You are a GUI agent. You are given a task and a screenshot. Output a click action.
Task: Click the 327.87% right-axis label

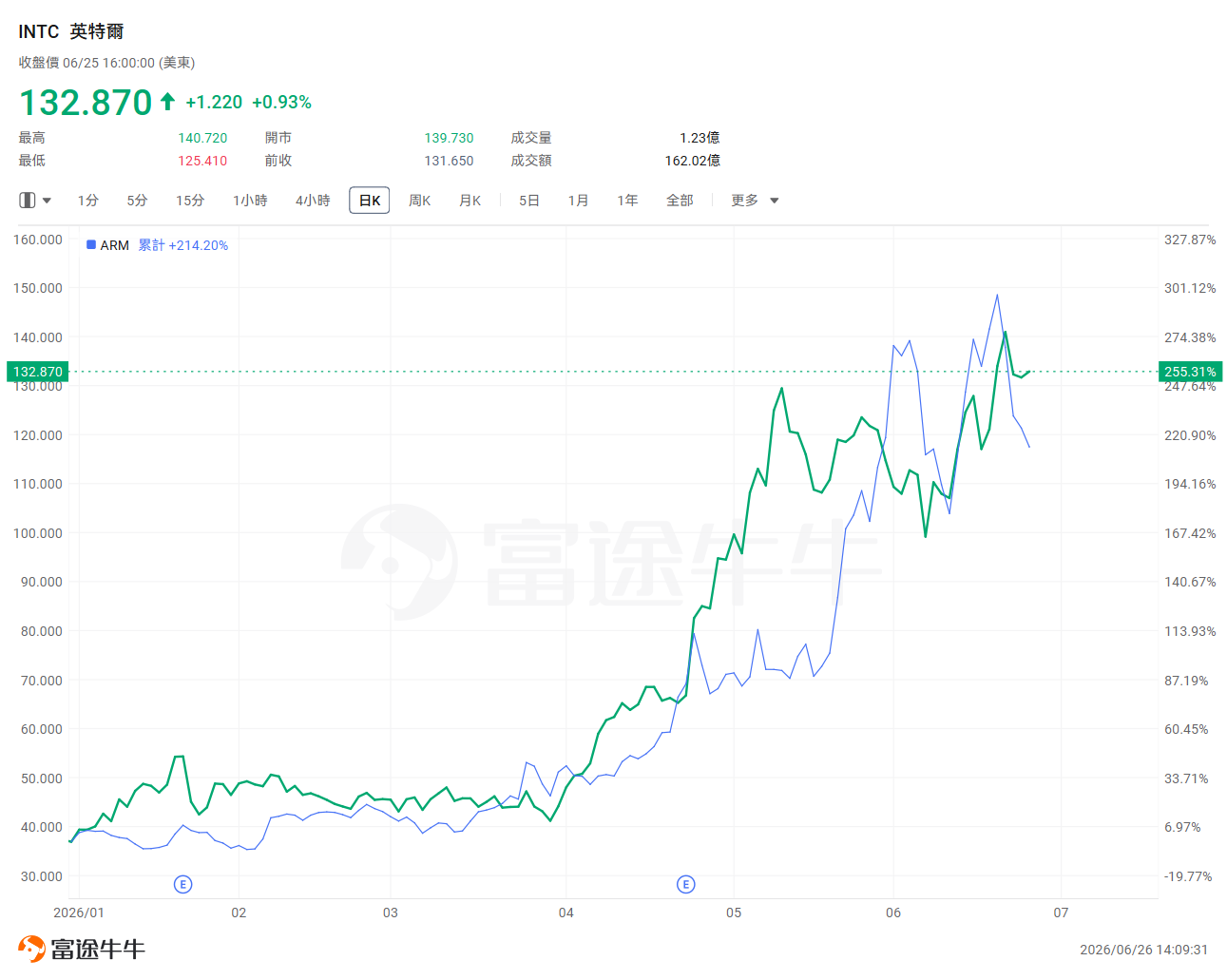pyautogui.click(x=1190, y=240)
